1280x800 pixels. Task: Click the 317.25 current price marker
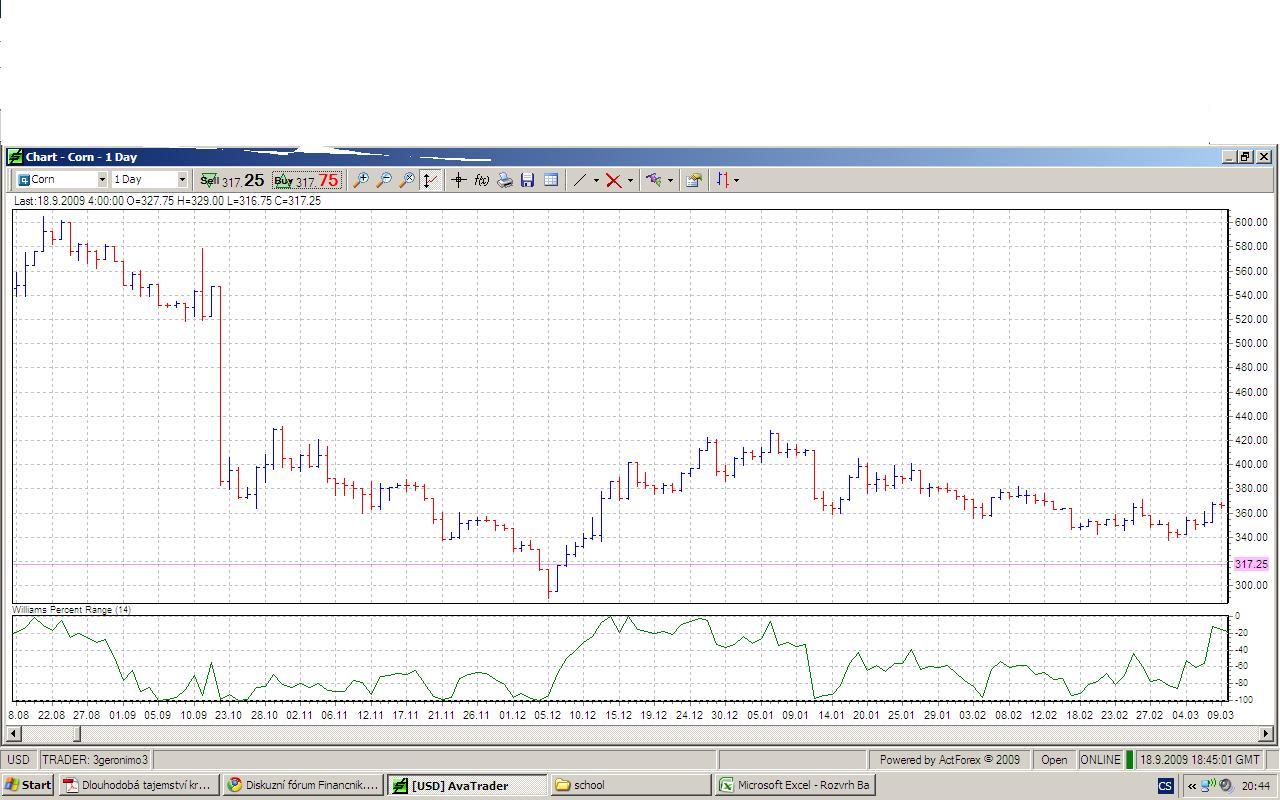pos(1250,564)
